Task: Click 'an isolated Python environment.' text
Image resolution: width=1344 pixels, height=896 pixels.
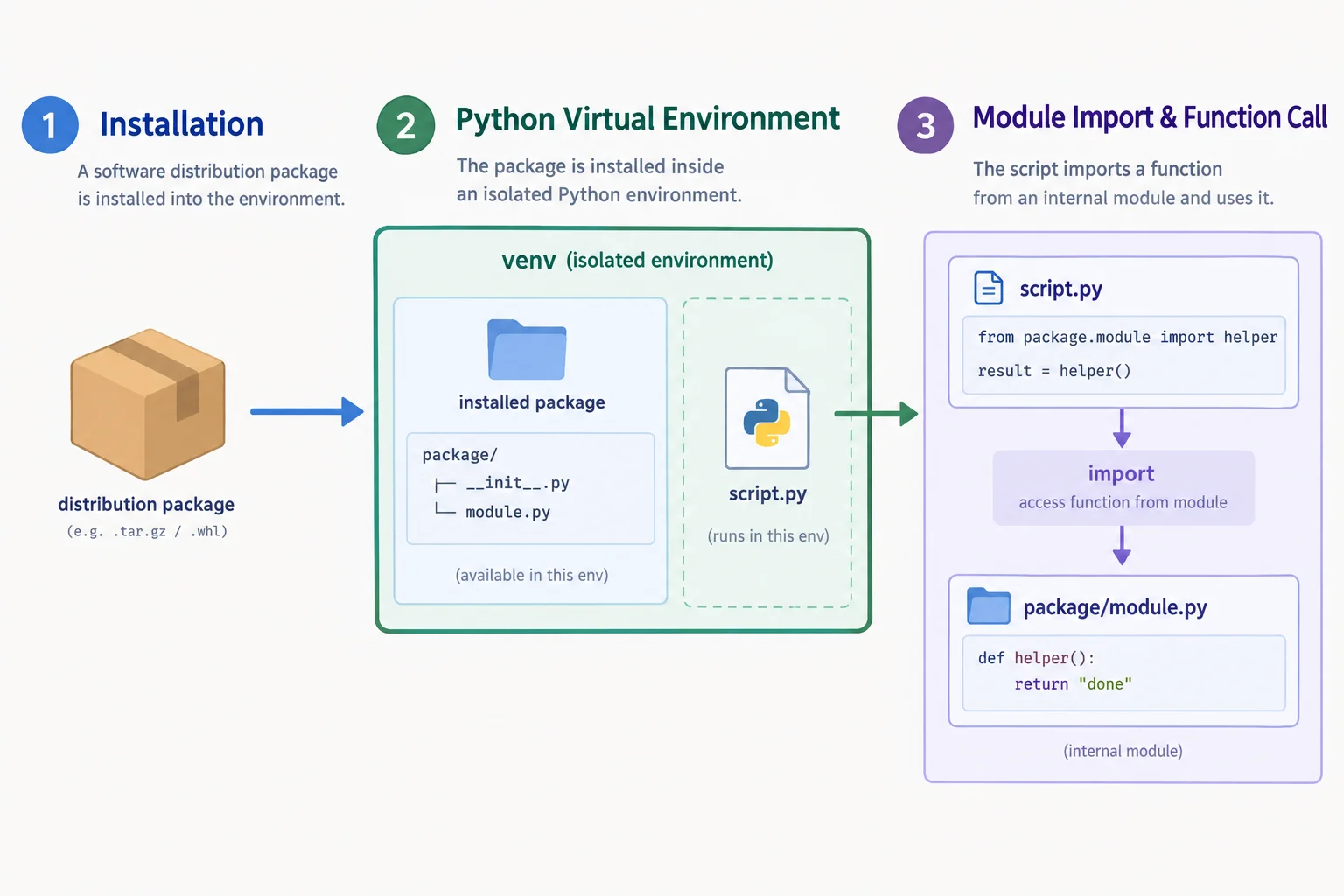Action: coord(599,194)
